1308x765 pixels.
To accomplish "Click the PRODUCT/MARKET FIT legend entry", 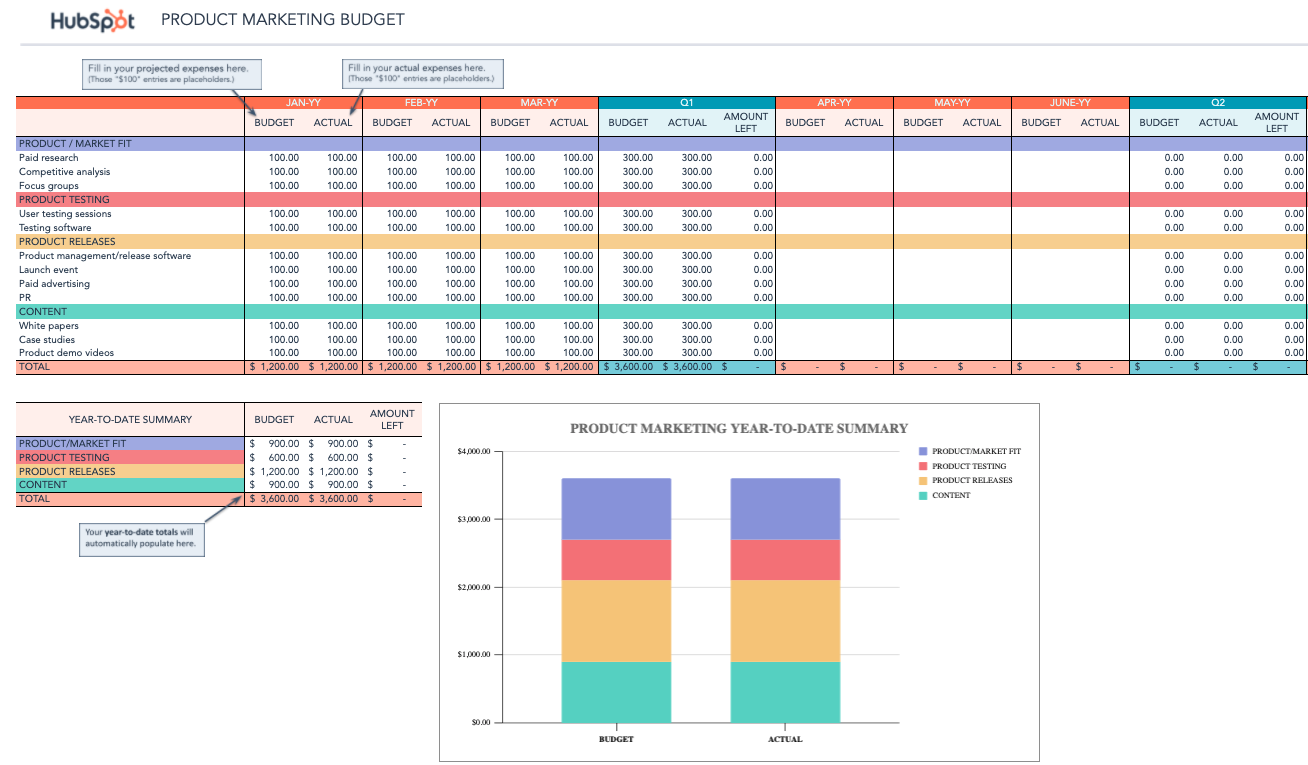I will (970, 451).
